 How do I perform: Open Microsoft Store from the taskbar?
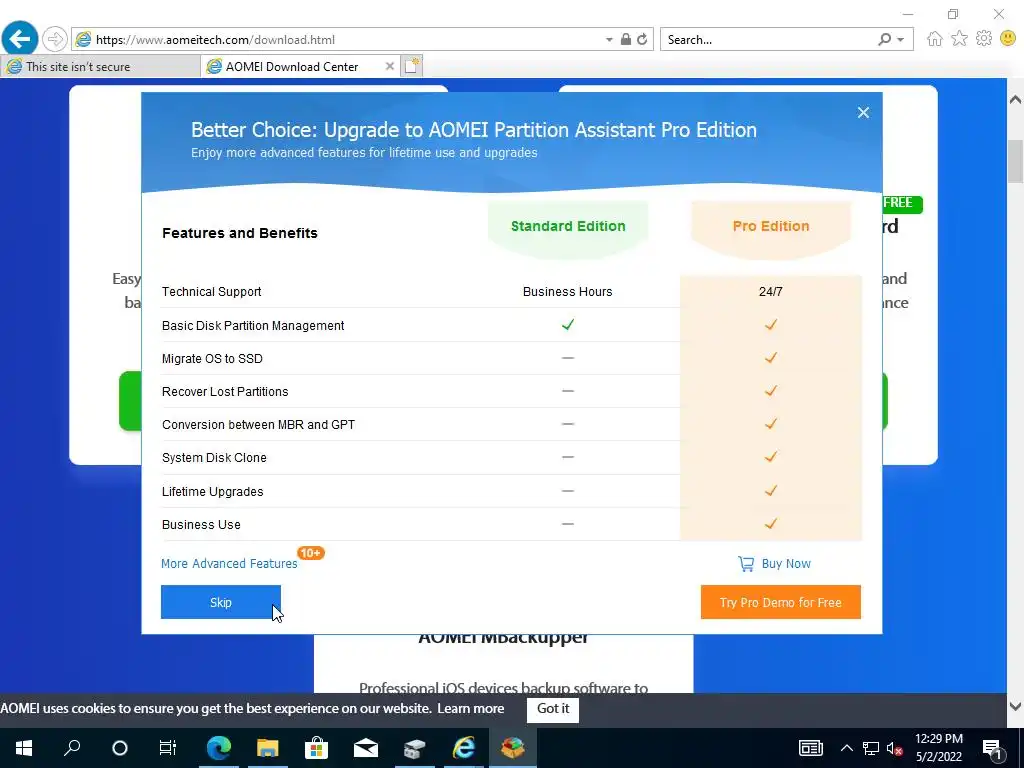(316, 748)
